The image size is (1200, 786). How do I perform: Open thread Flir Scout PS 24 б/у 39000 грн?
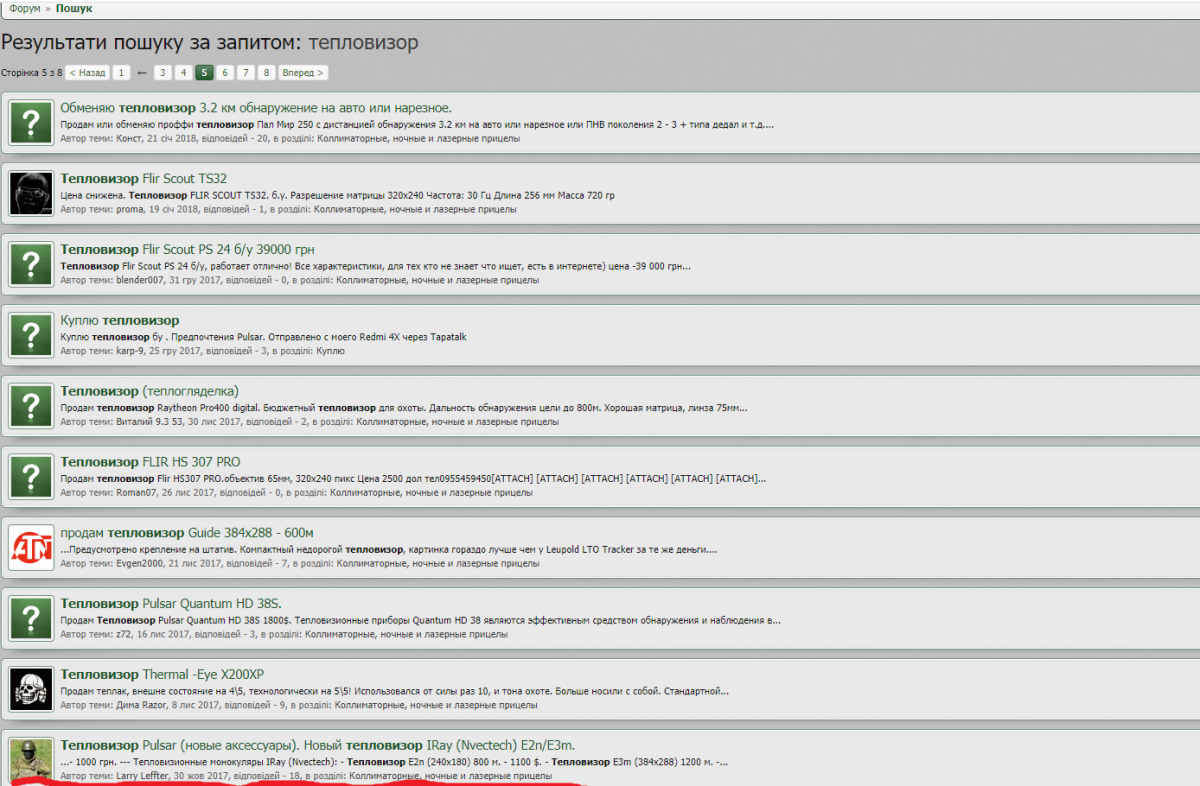pos(188,249)
